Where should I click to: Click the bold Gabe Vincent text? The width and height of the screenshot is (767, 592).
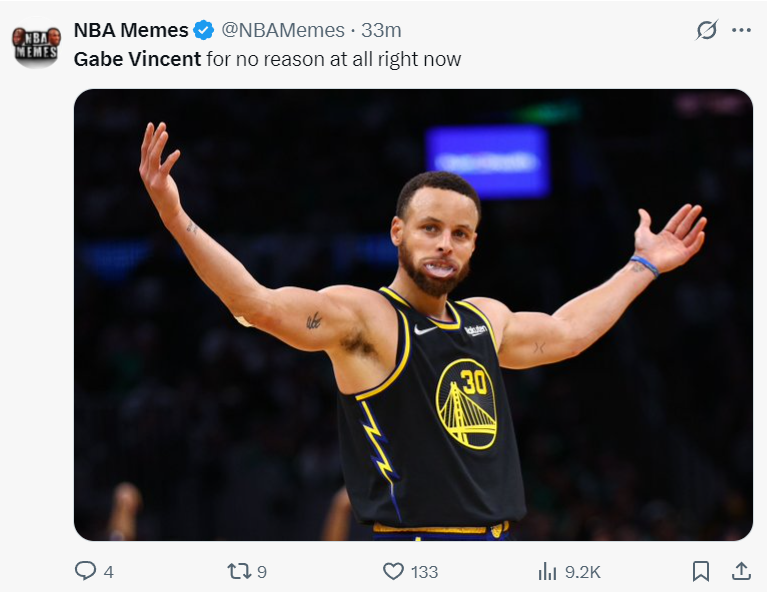(137, 59)
